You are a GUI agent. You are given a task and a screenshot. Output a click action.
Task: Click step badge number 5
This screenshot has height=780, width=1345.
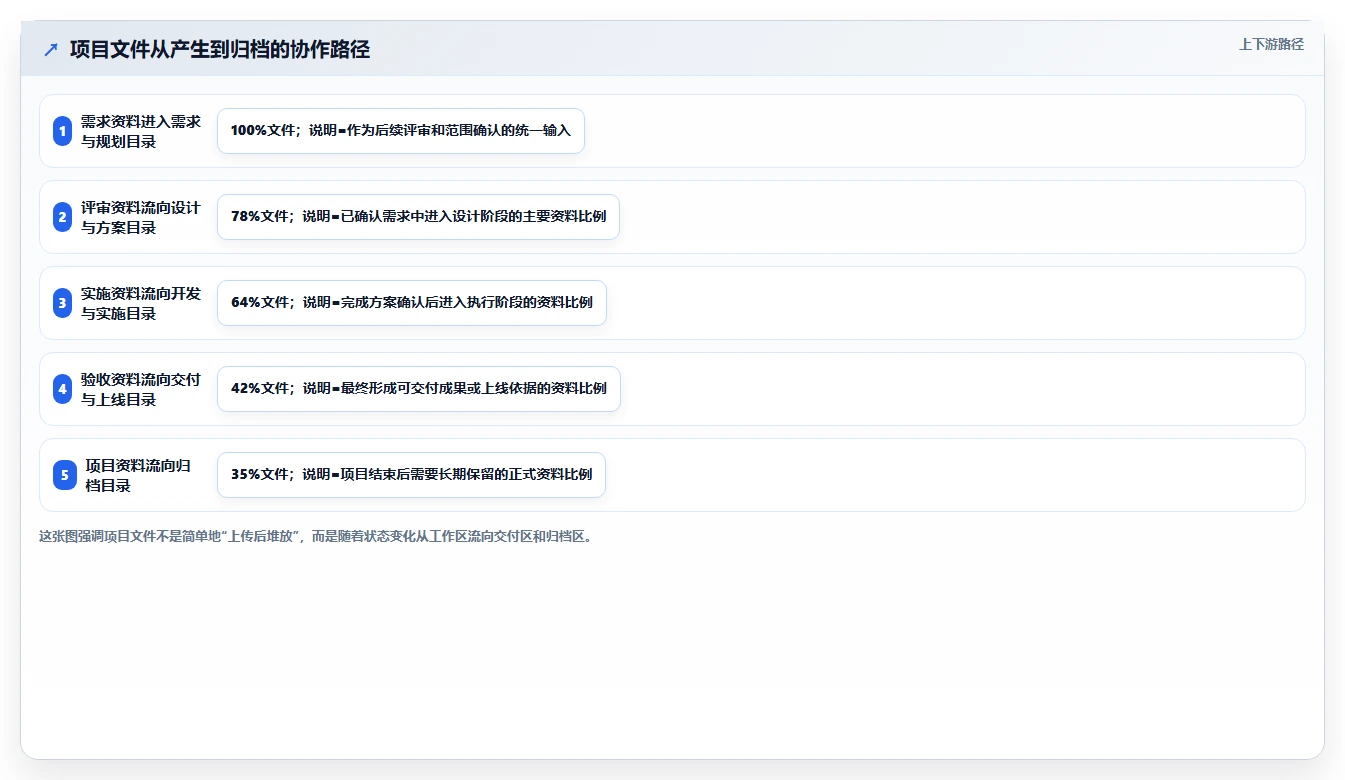pos(65,475)
